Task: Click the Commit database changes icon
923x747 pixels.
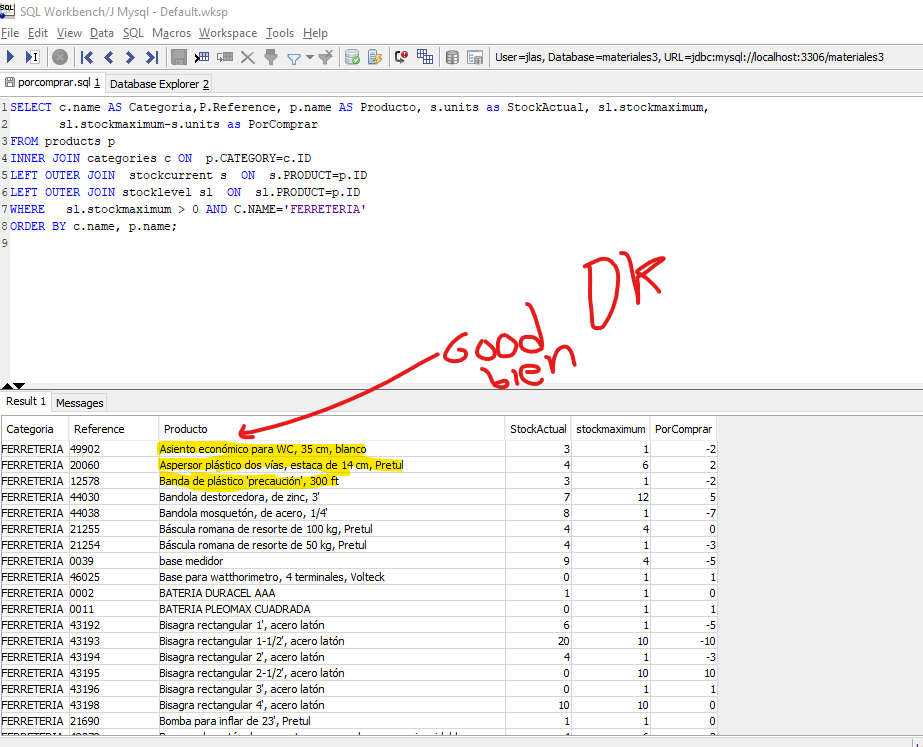Action: pyautogui.click(x=352, y=57)
